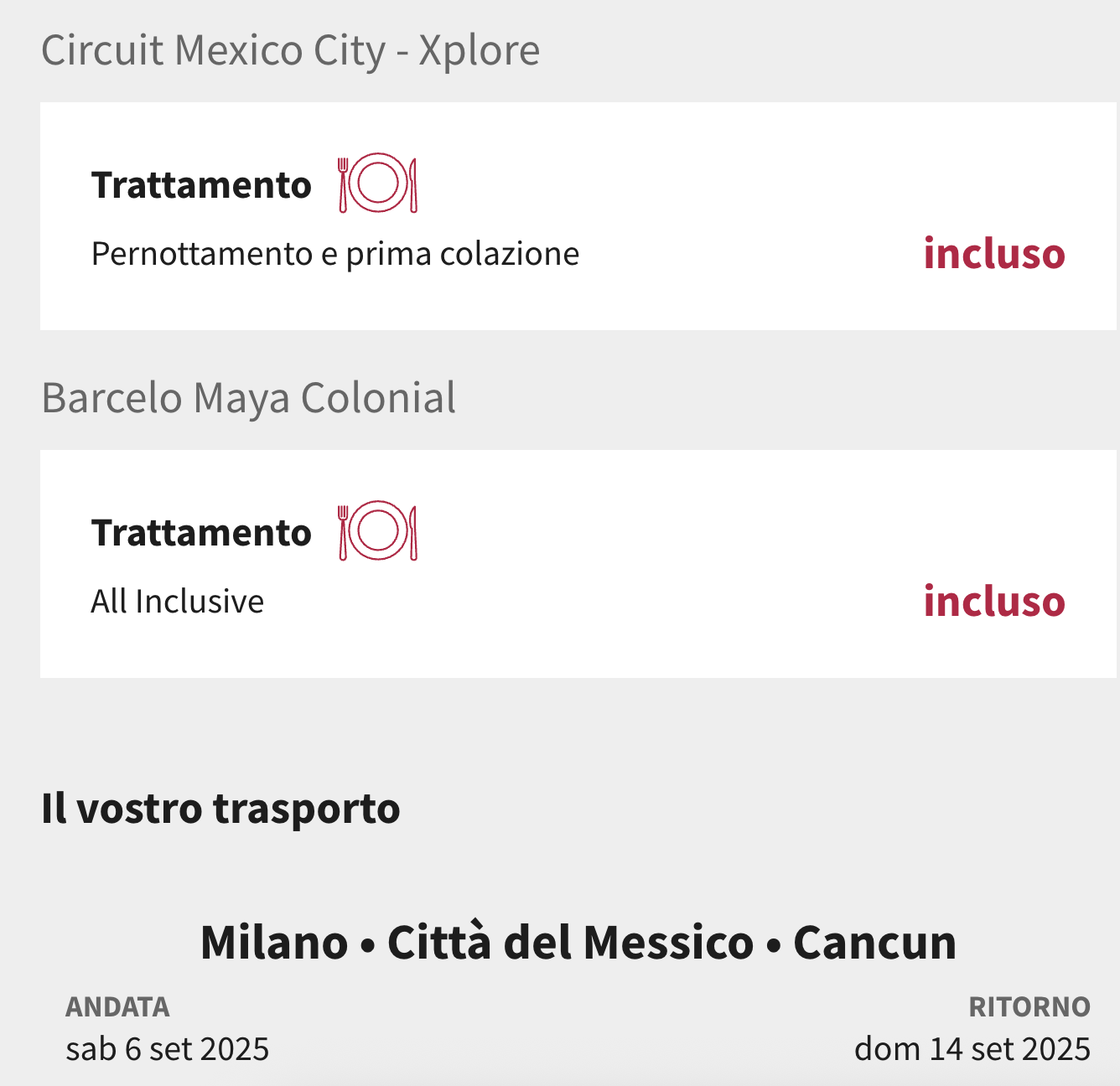Select the Circuit Mexico City - Xplore heading
1120x1086 pixels.
(x=290, y=50)
